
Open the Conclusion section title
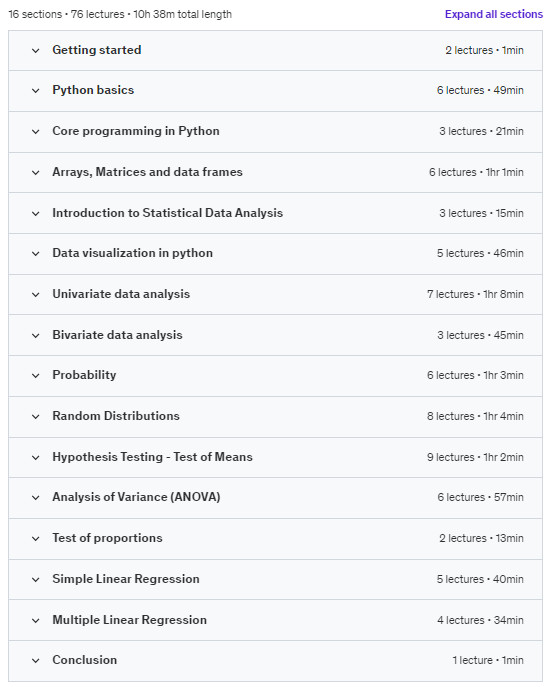[x=85, y=660]
